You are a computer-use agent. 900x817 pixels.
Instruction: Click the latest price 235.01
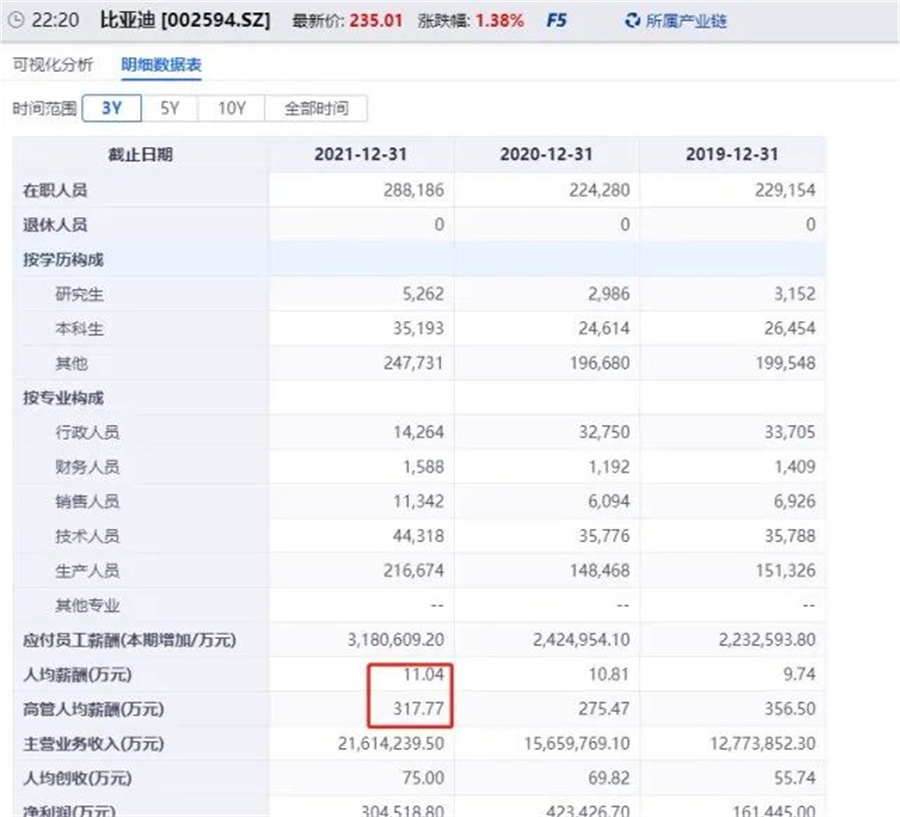pyautogui.click(x=376, y=21)
